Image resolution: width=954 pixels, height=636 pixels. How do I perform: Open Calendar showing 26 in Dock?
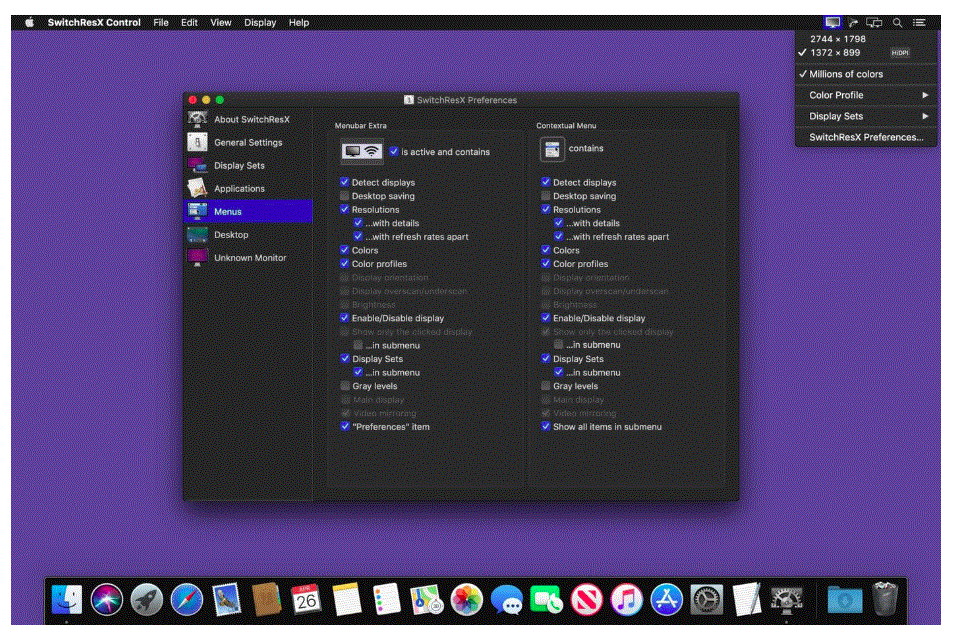point(306,599)
